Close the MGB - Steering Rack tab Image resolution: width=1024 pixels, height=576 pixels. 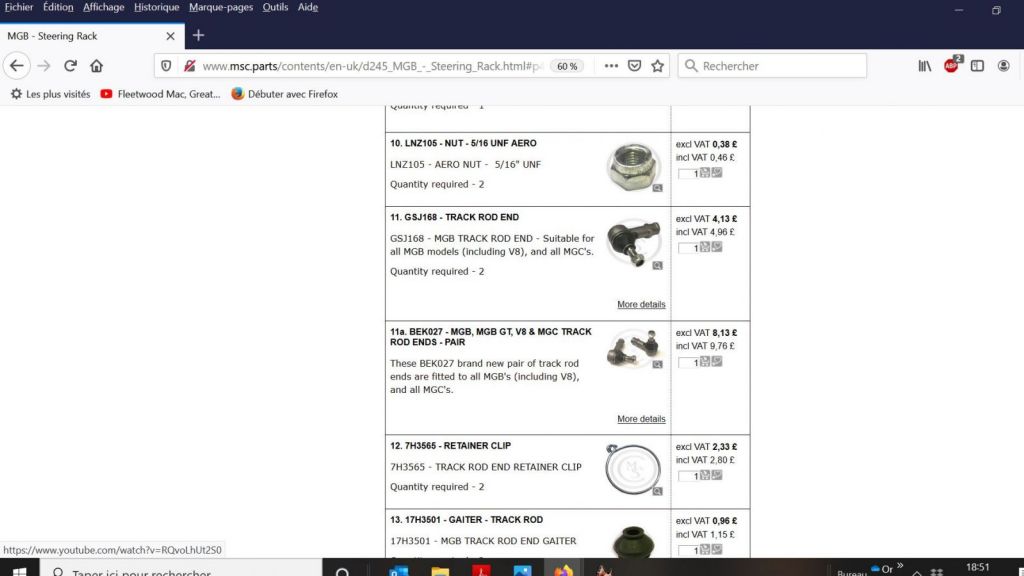pyautogui.click(x=170, y=36)
